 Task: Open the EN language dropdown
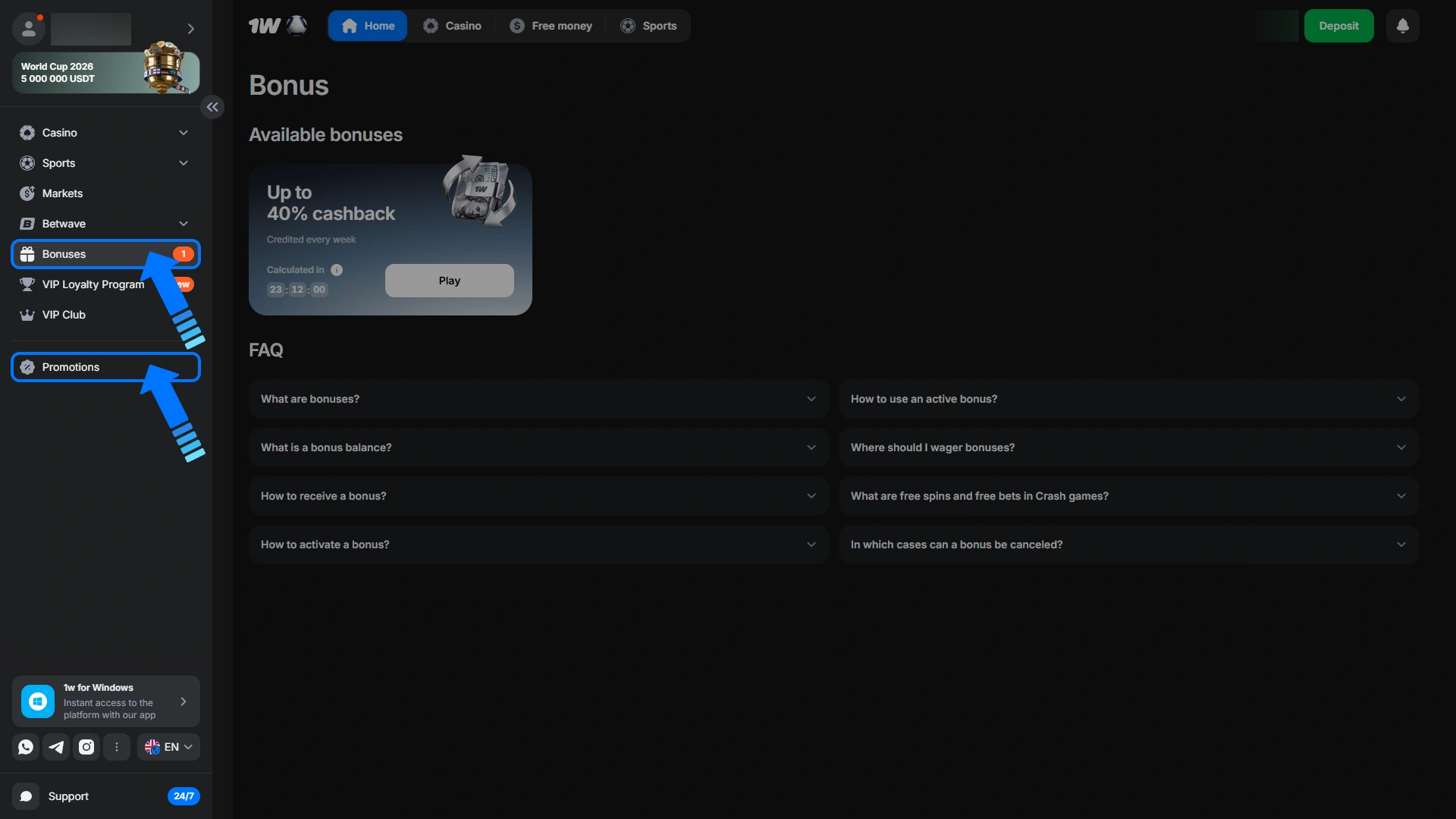[x=168, y=747]
